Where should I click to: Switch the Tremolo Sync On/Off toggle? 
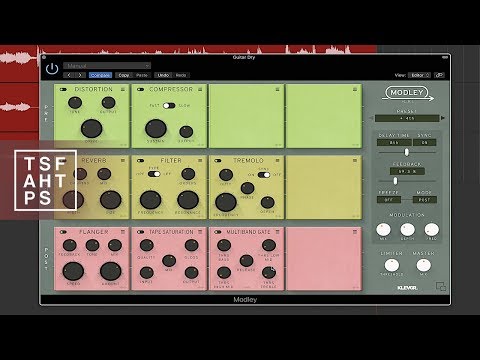(x=264, y=175)
